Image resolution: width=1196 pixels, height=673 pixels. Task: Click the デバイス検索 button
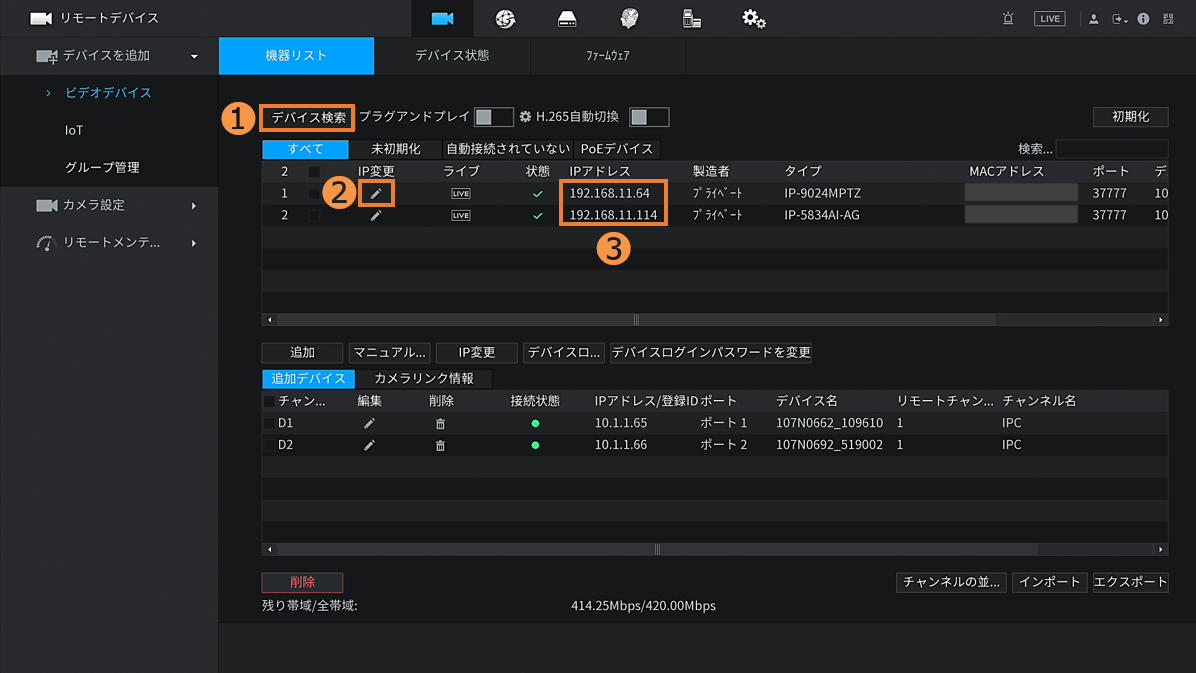308,117
